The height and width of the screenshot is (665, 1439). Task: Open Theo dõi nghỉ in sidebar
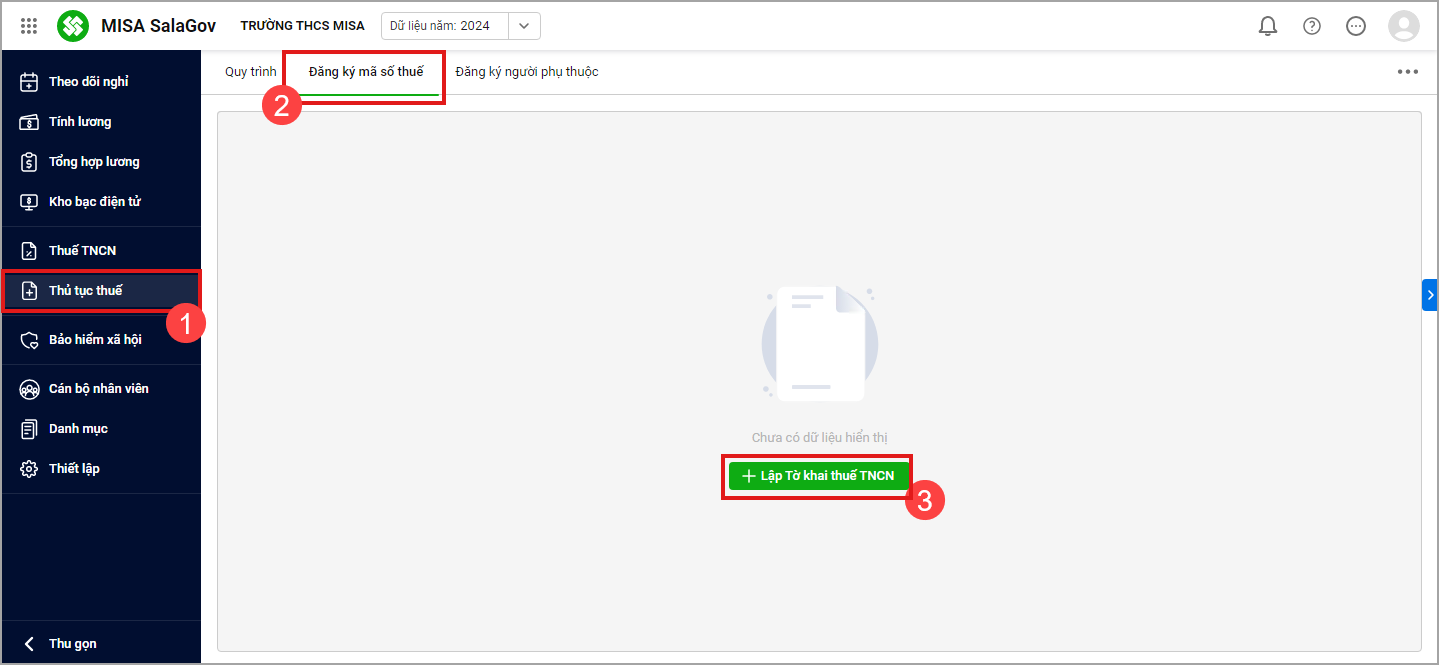[x=88, y=82]
